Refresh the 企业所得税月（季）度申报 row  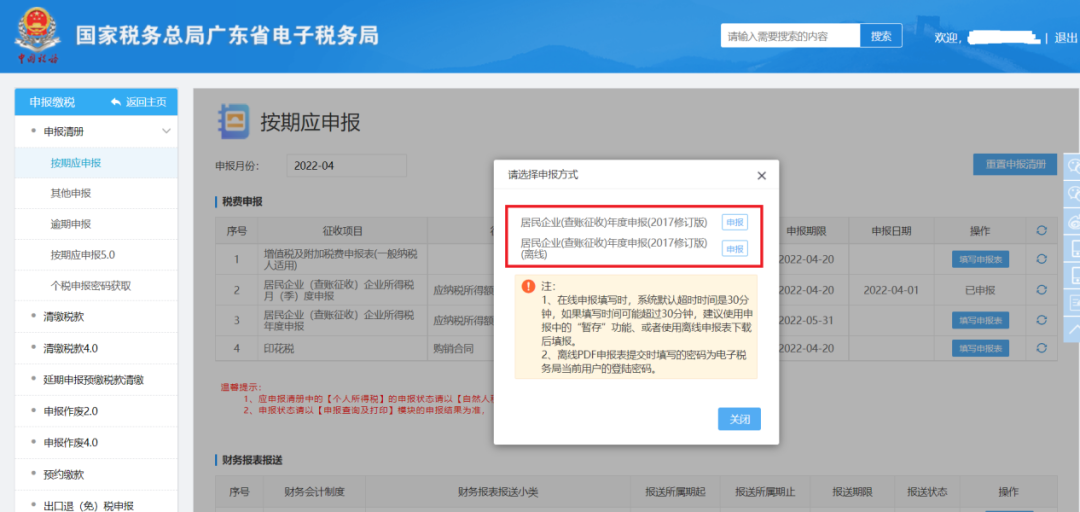click(x=1041, y=290)
